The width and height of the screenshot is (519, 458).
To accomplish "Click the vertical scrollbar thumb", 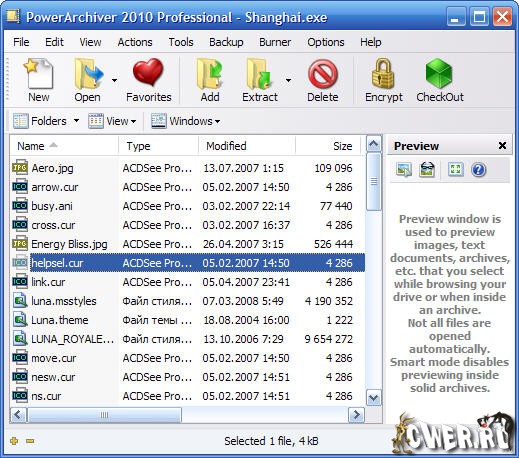I will (x=373, y=182).
